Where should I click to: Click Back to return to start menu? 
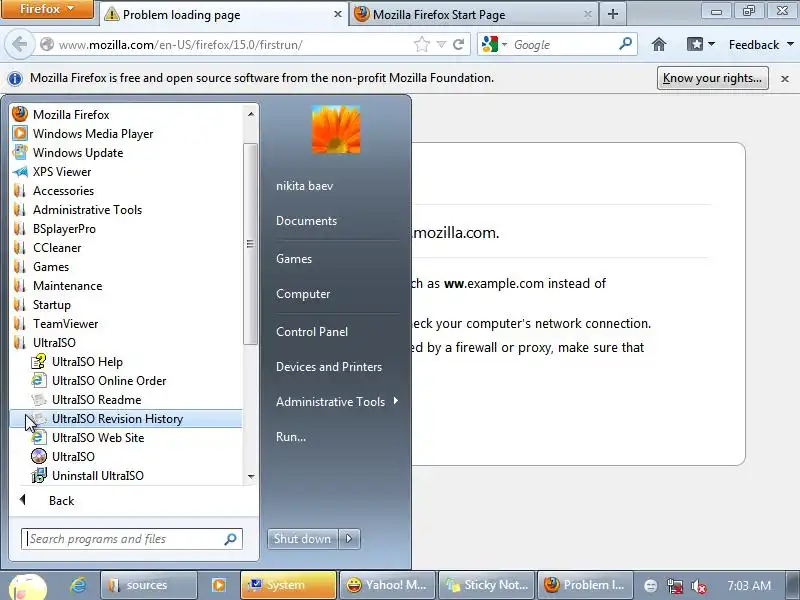coord(61,501)
